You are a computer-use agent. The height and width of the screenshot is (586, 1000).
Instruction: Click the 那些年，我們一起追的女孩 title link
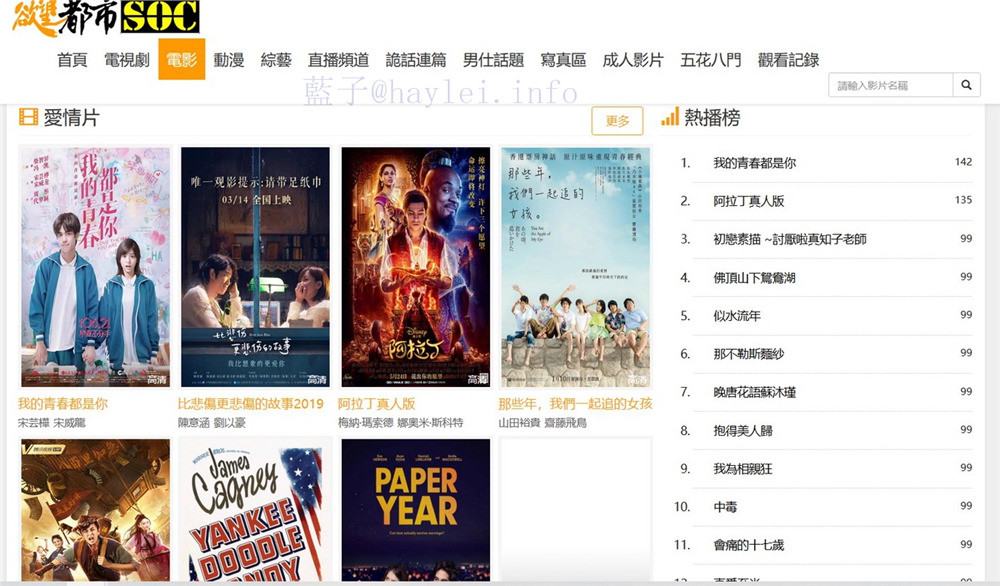[x=575, y=404]
